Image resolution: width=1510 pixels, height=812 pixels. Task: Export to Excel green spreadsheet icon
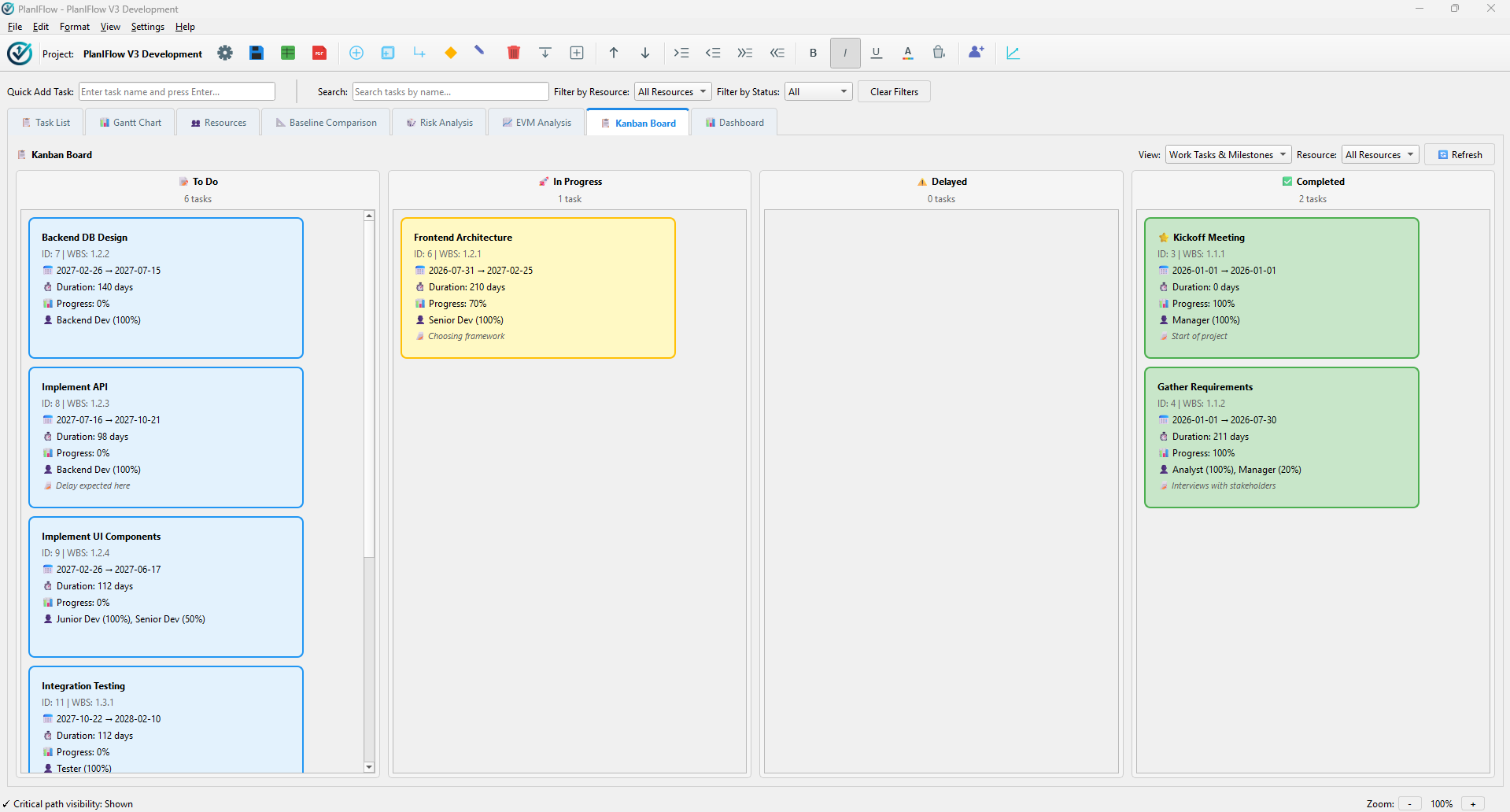click(x=288, y=53)
